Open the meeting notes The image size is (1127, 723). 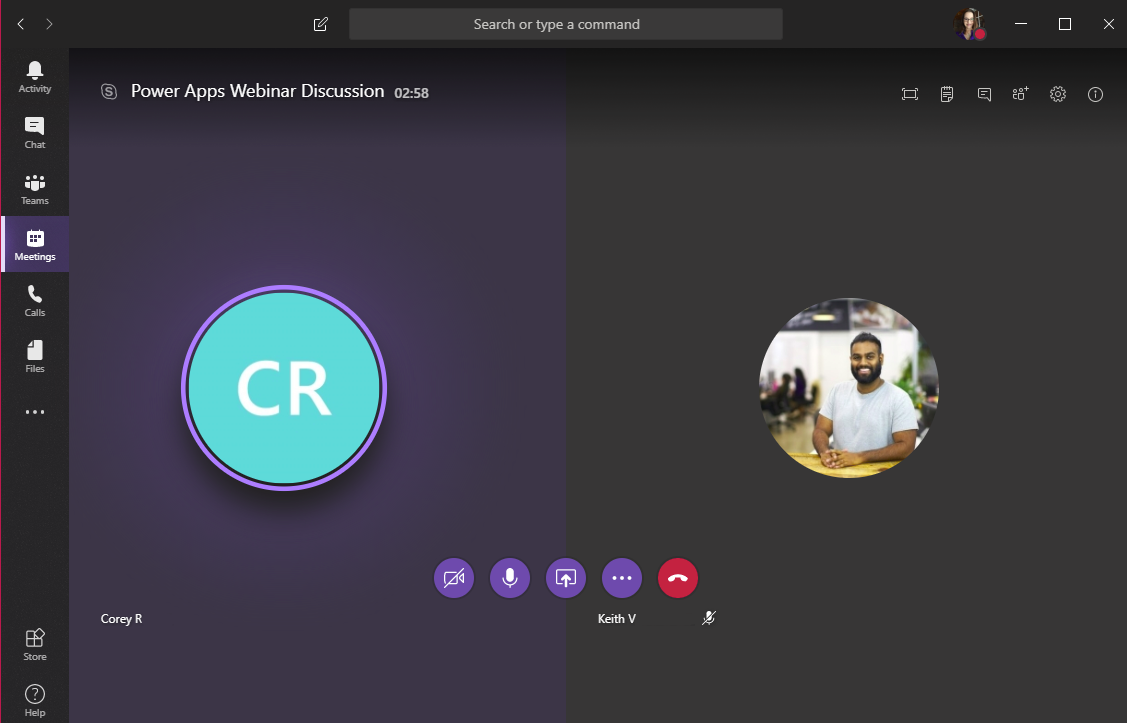point(947,94)
